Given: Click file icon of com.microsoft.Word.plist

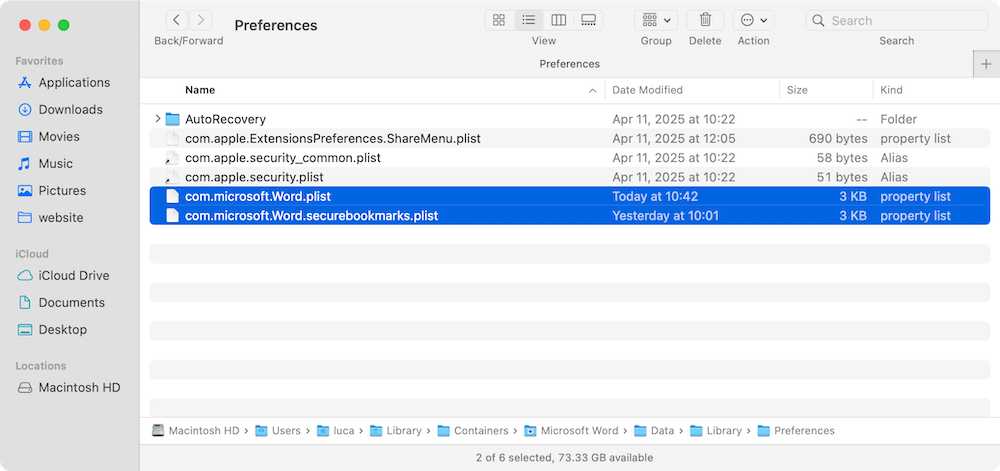Looking at the screenshot, I should pyautogui.click(x=172, y=196).
